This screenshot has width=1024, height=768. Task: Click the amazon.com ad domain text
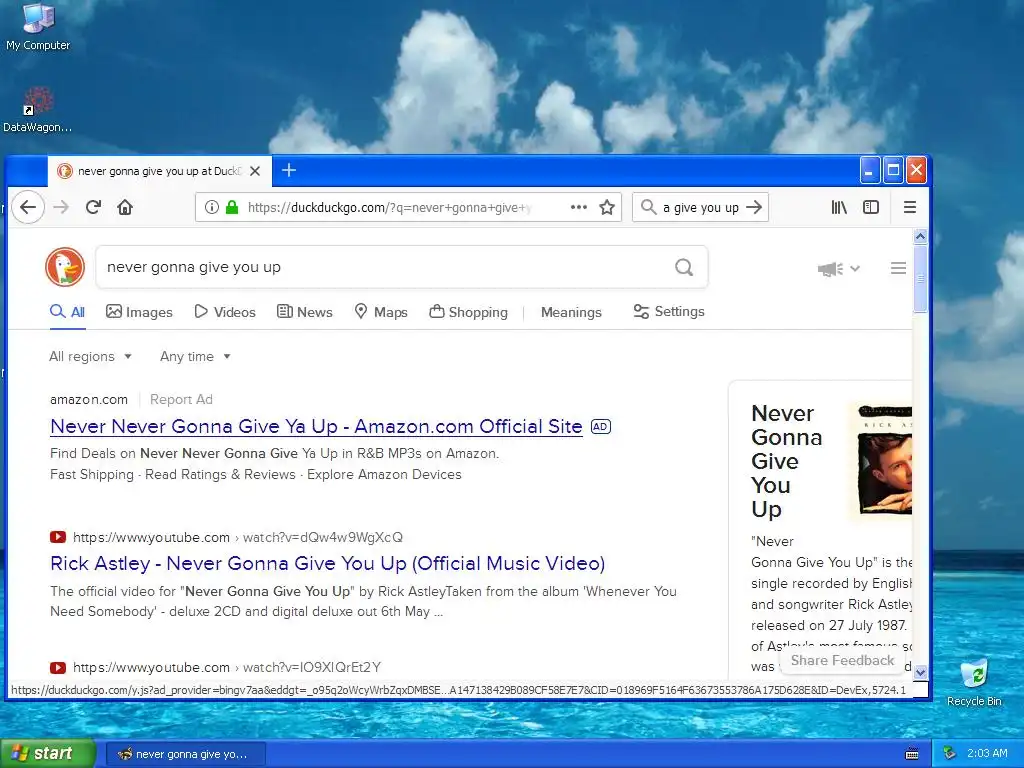(x=89, y=399)
